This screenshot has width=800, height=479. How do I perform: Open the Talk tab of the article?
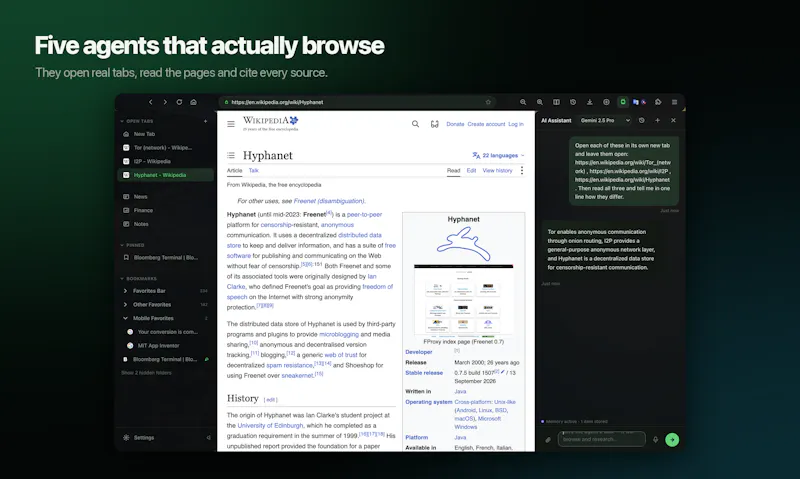(x=254, y=170)
